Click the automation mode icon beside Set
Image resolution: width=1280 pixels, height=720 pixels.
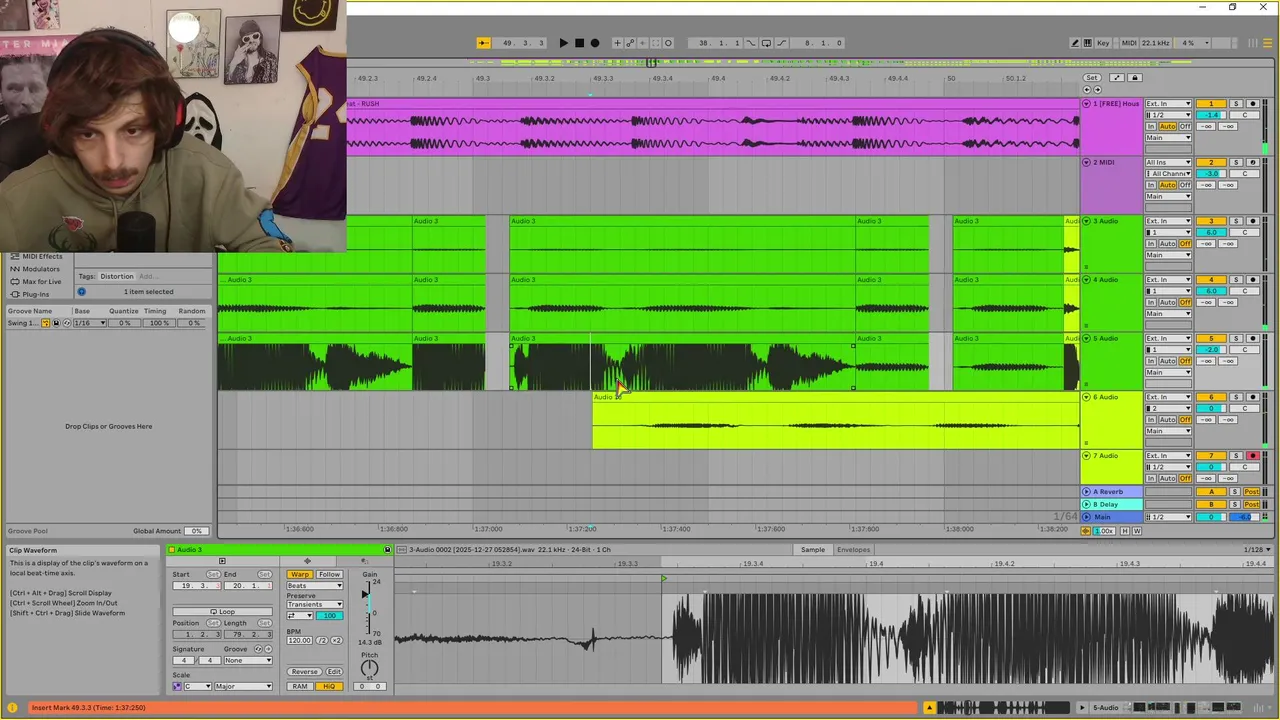1117,78
